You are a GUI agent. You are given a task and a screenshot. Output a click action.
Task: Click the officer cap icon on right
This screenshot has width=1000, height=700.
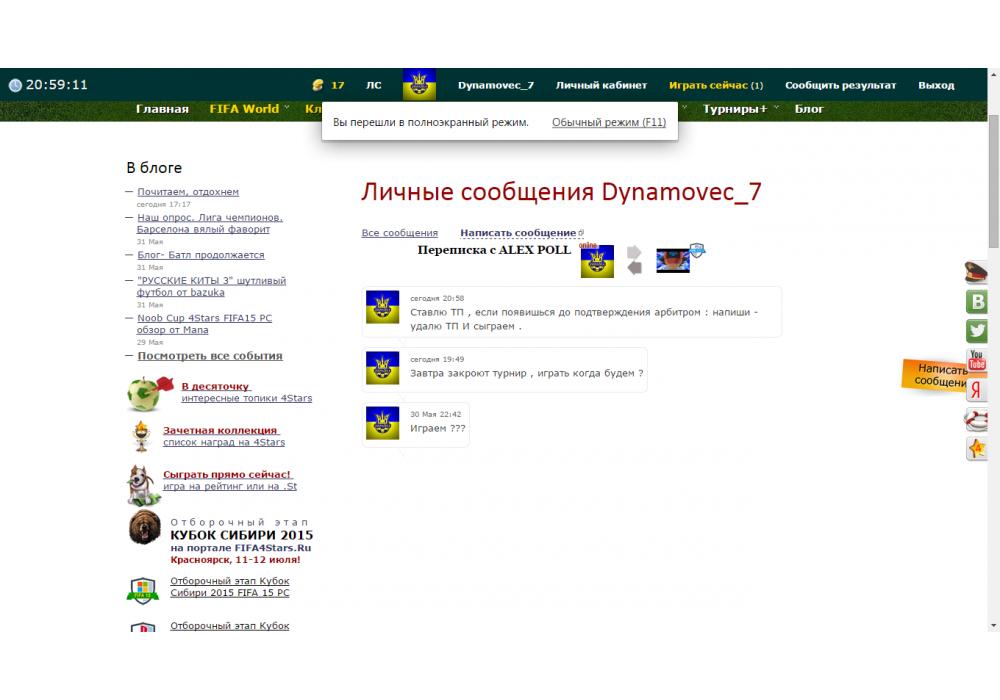click(977, 272)
